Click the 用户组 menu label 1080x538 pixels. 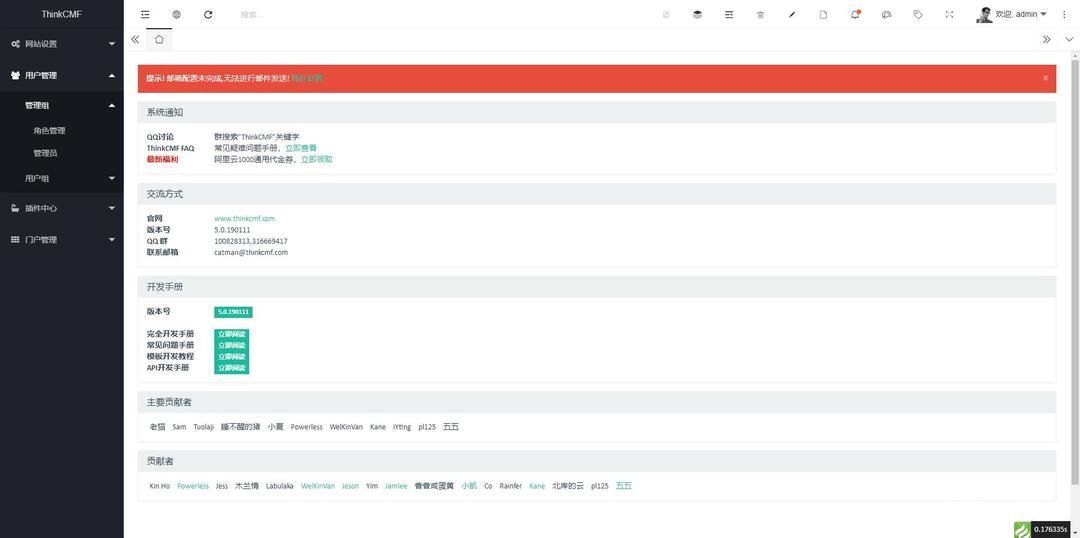(x=37, y=178)
